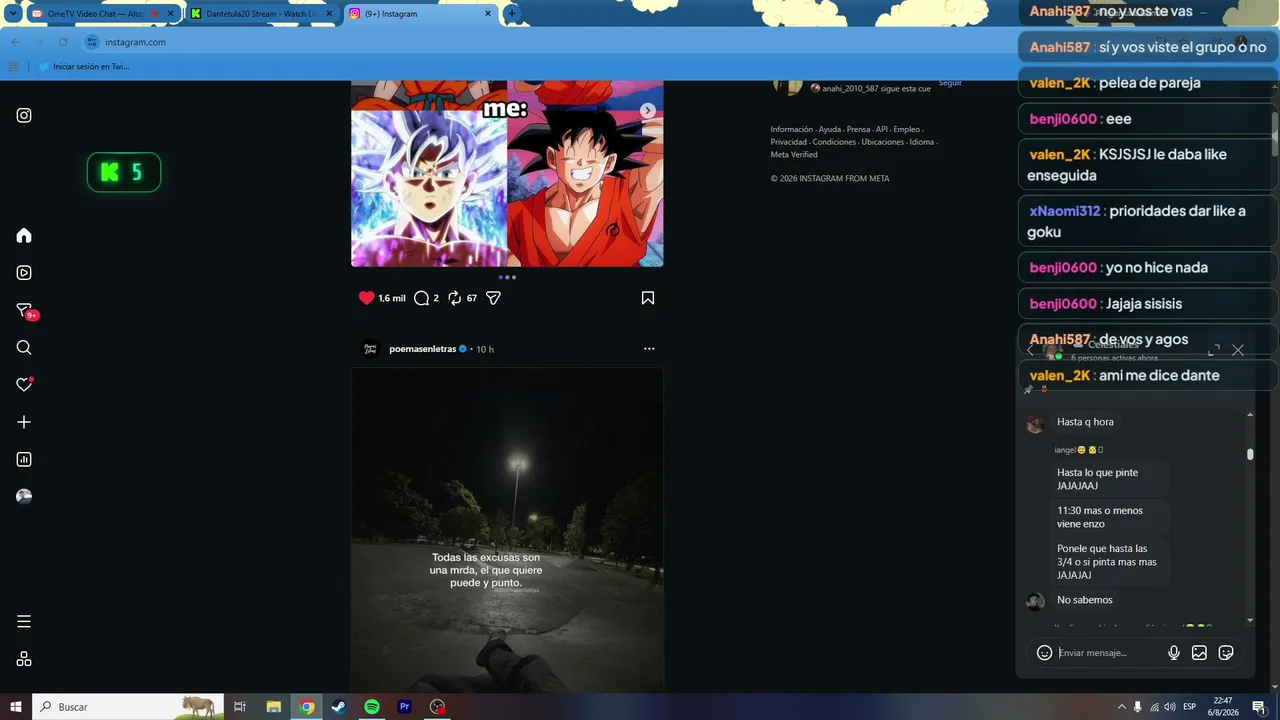The width and height of the screenshot is (1280, 720).
Task: Record a voice message with microphone
Action: [x=1174, y=653]
